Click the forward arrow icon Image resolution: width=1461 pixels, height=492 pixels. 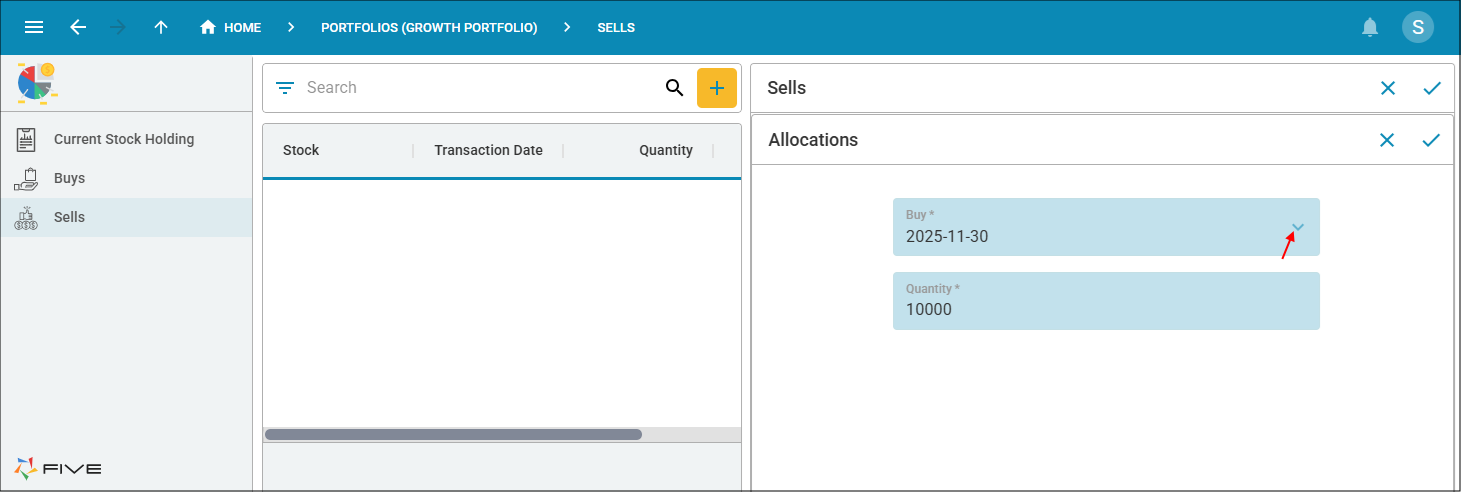click(x=118, y=27)
